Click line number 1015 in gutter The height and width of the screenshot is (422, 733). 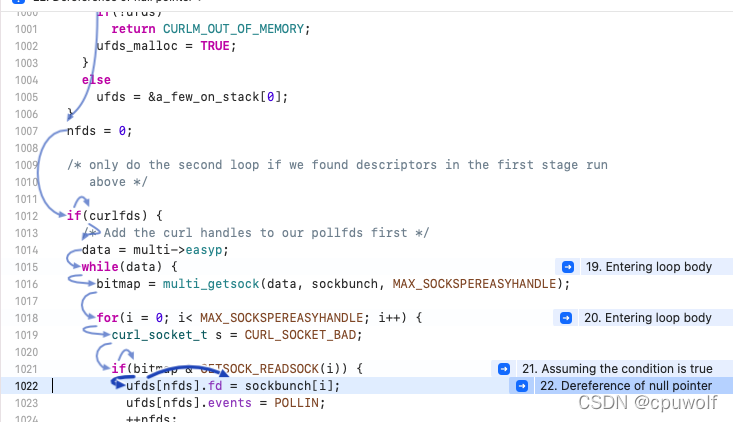point(26,267)
